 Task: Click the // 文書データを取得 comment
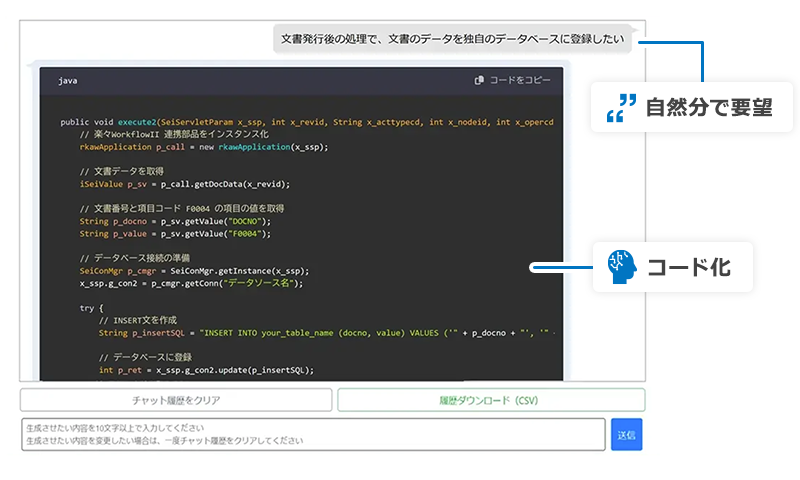click(x=121, y=171)
